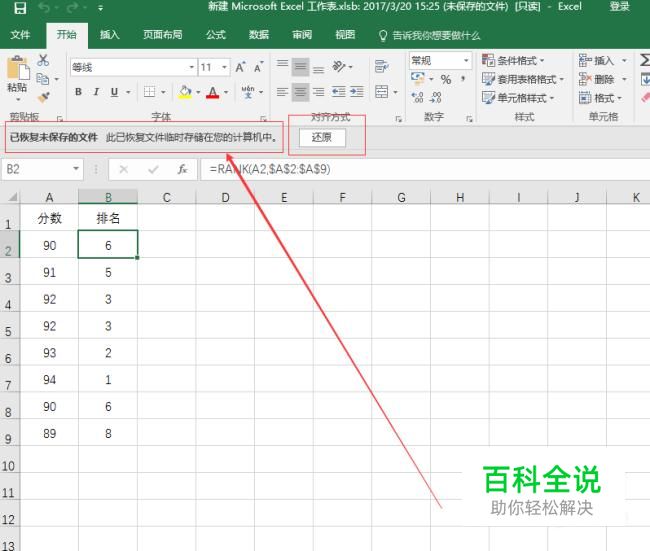This screenshot has height=551, width=650.
Task: Align text right
Action: point(318,92)
